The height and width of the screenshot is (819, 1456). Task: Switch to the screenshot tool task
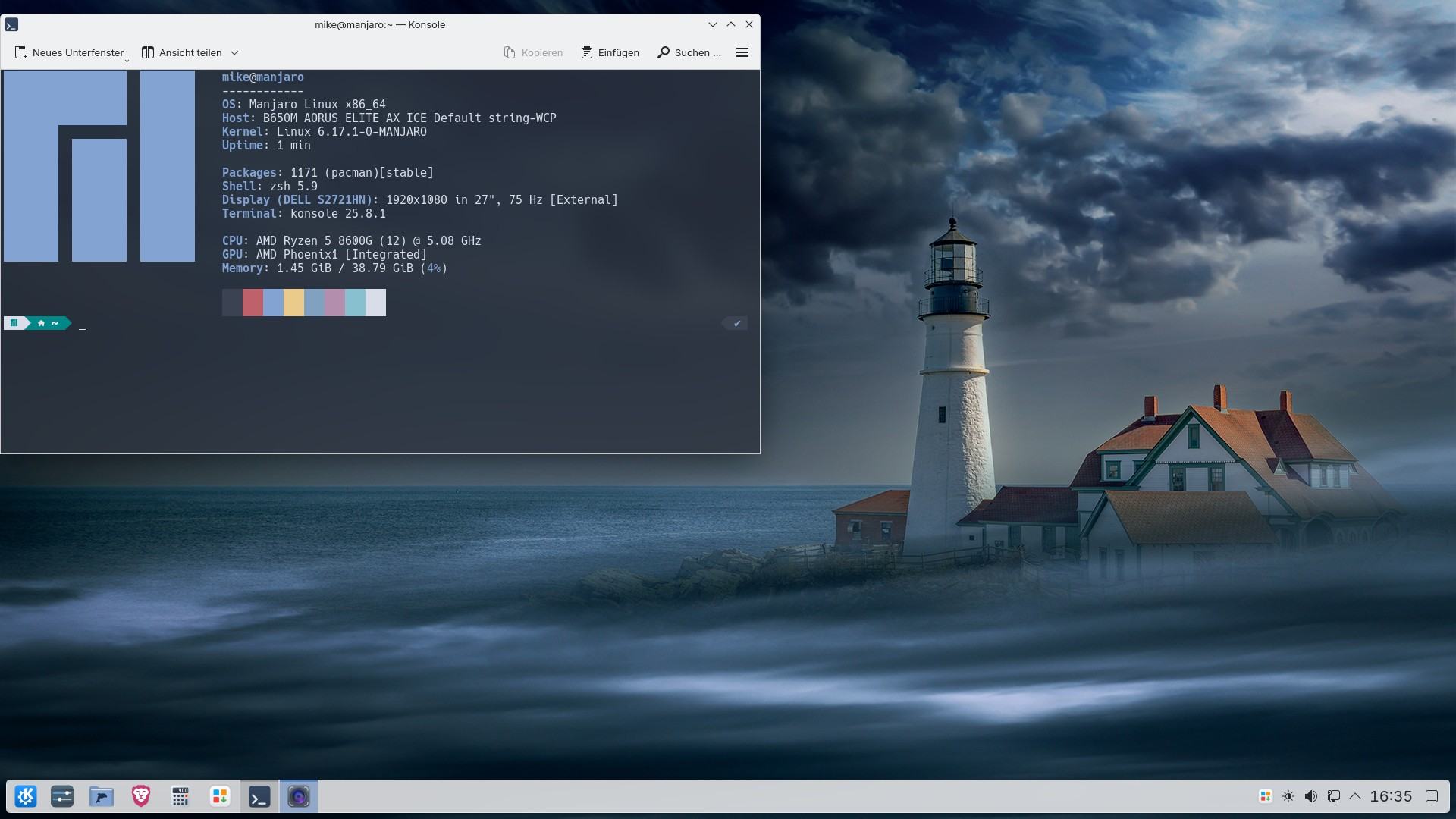pyautogui.click(x=299, y=796)
